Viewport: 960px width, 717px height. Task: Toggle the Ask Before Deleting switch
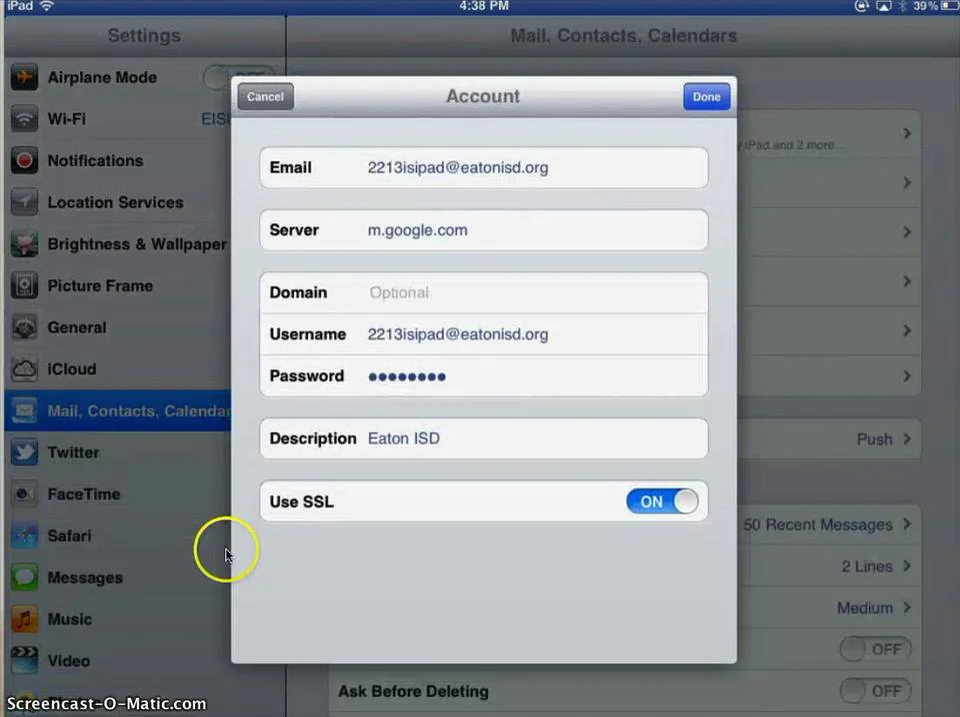click(x=876, y=691)
